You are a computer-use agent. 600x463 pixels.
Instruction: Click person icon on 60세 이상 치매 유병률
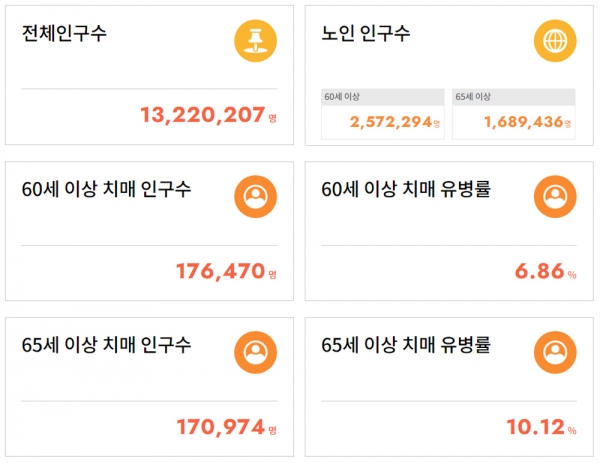coord(555,197)
